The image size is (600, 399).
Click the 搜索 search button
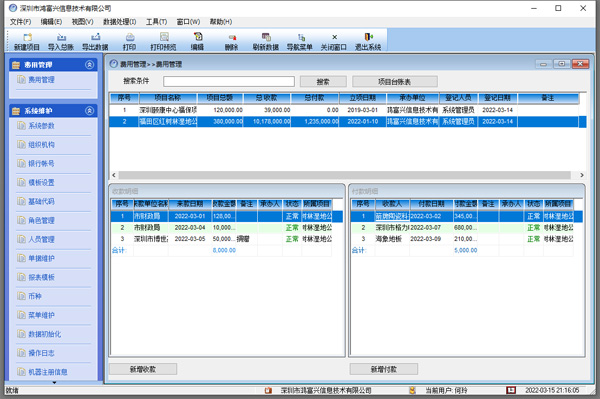(x=323, y=81)
